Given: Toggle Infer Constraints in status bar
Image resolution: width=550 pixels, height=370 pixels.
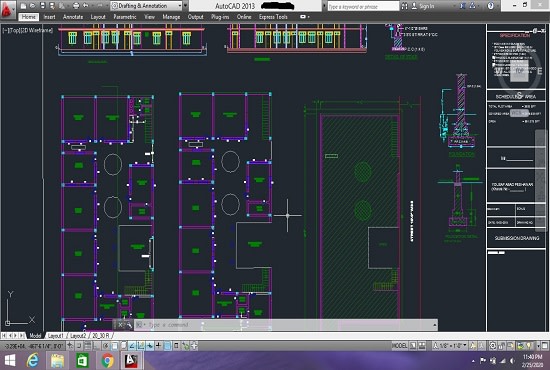Looking at the screenshot, I should click(70, 346).
